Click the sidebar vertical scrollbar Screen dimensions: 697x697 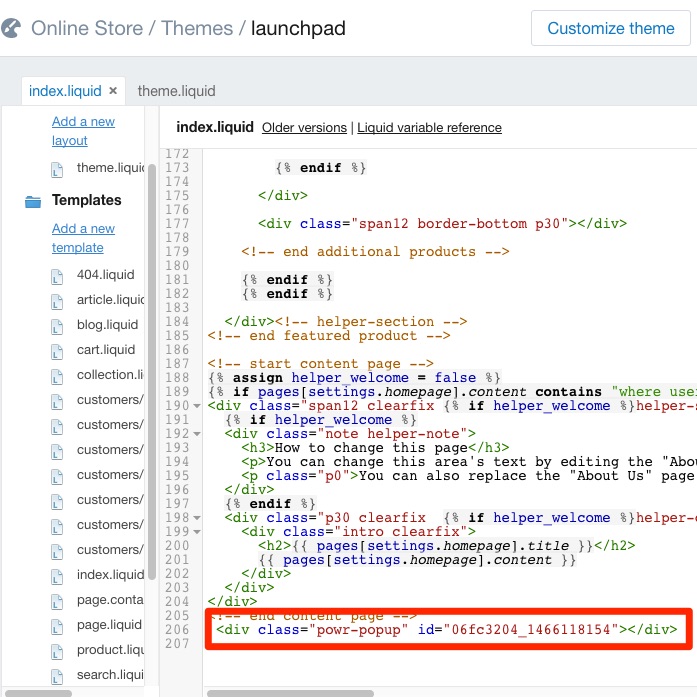click(152, 372)
